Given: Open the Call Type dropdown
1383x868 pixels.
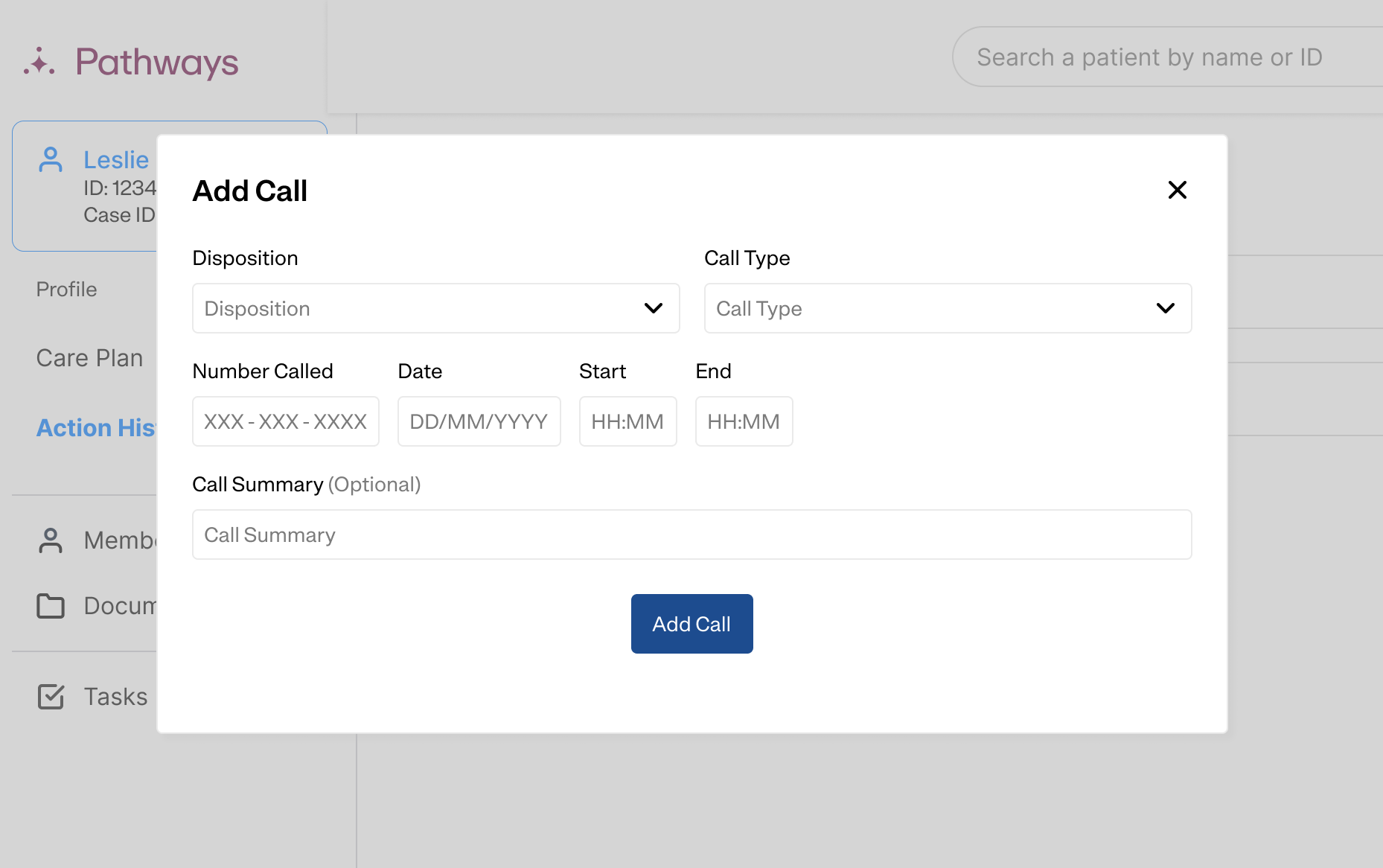Looking at the screenshot, I should point(948,308).
